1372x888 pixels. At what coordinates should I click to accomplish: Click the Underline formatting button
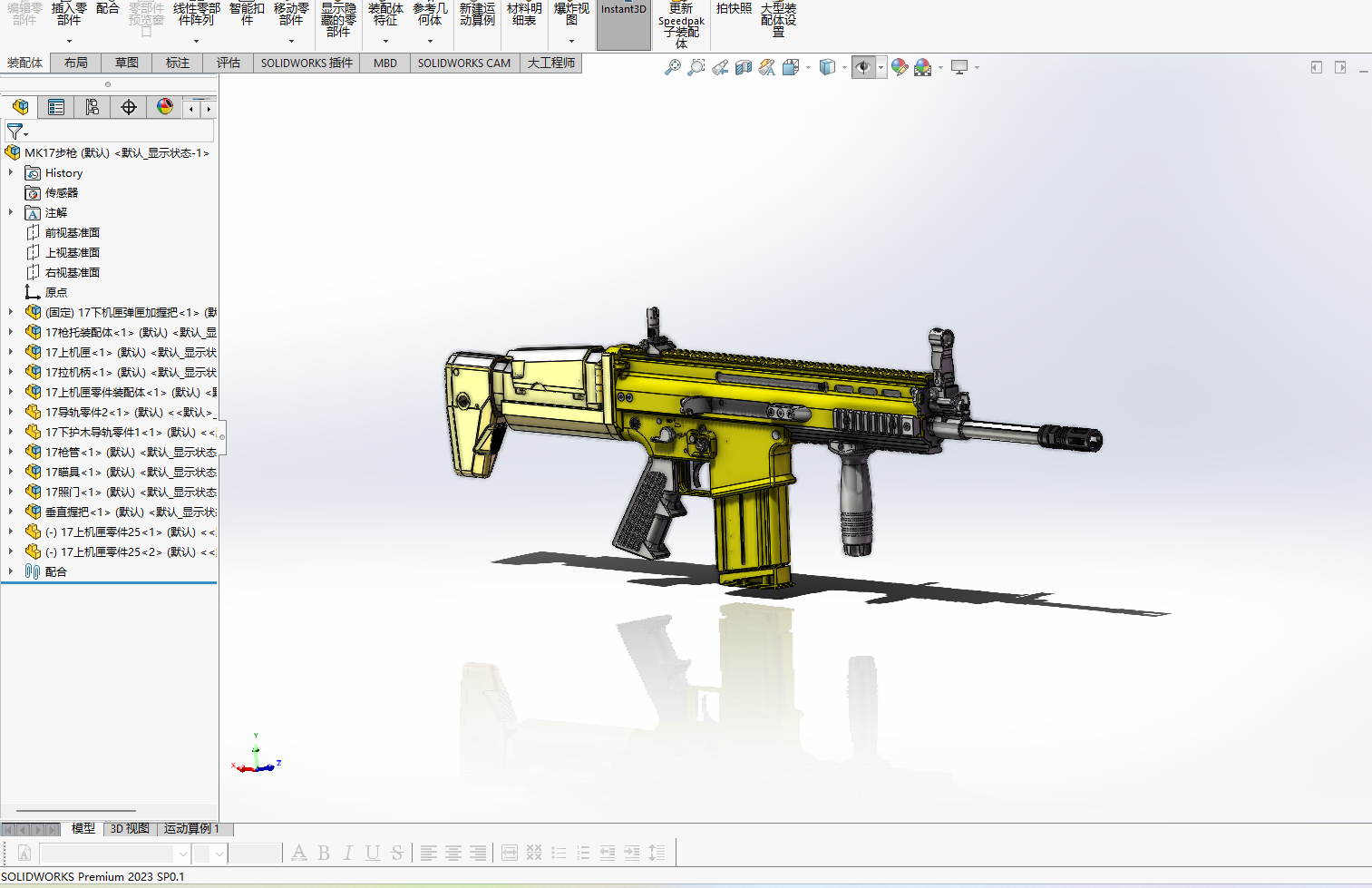click(x=373, y=853)
